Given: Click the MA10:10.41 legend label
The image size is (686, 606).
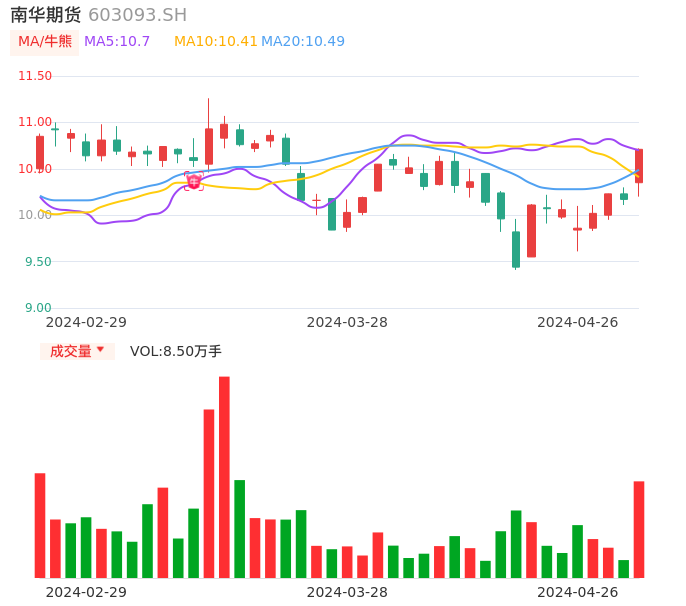Looking at the screenshot, I should tap(215, 42).
